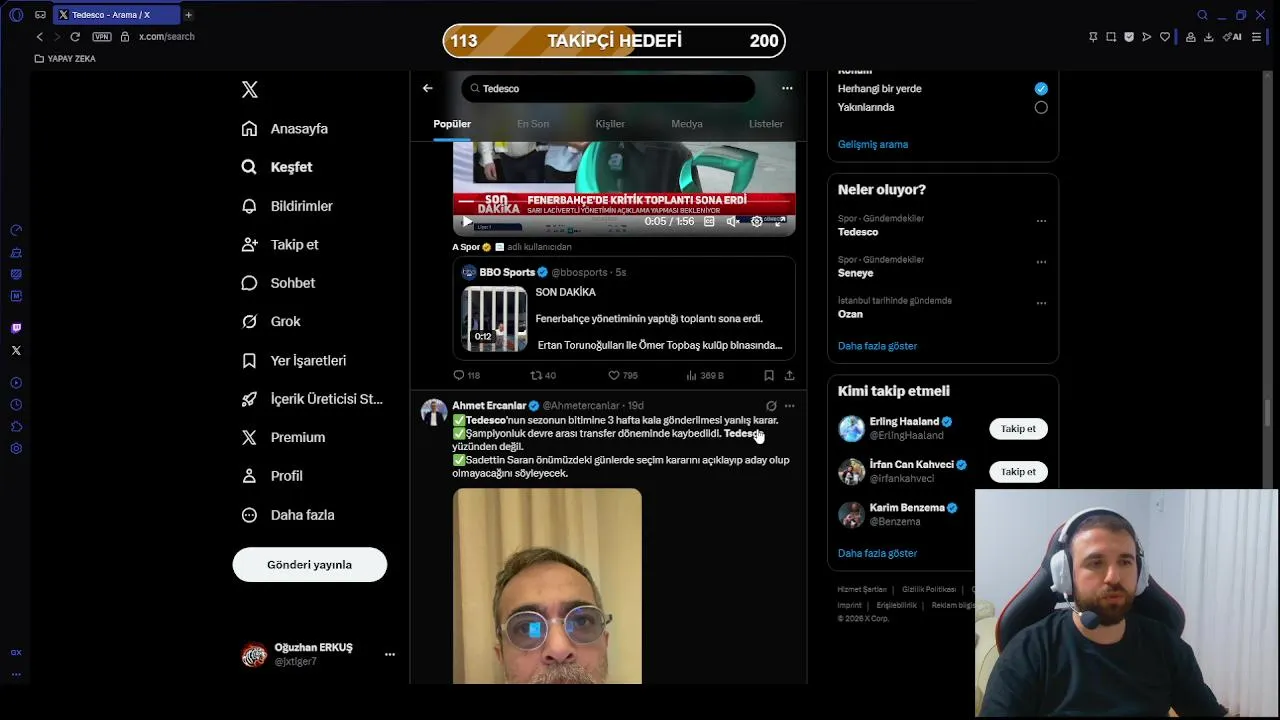The image size is (1280, 720).
Task: Open the BBO Sports quoted video thumbnail
Action: click(494, 319)
